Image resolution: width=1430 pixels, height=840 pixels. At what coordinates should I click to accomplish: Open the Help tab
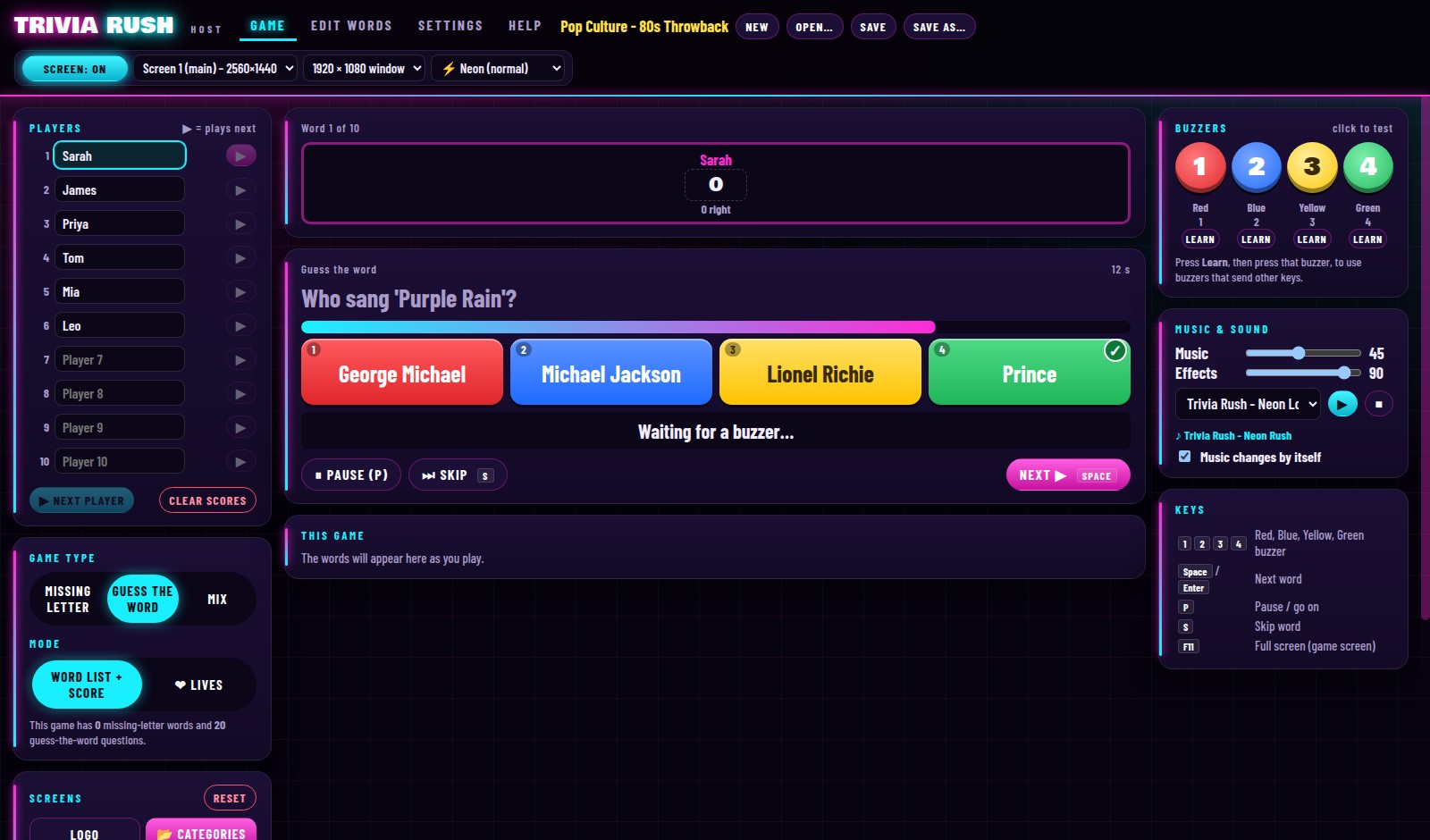click(x=525, y=26)
